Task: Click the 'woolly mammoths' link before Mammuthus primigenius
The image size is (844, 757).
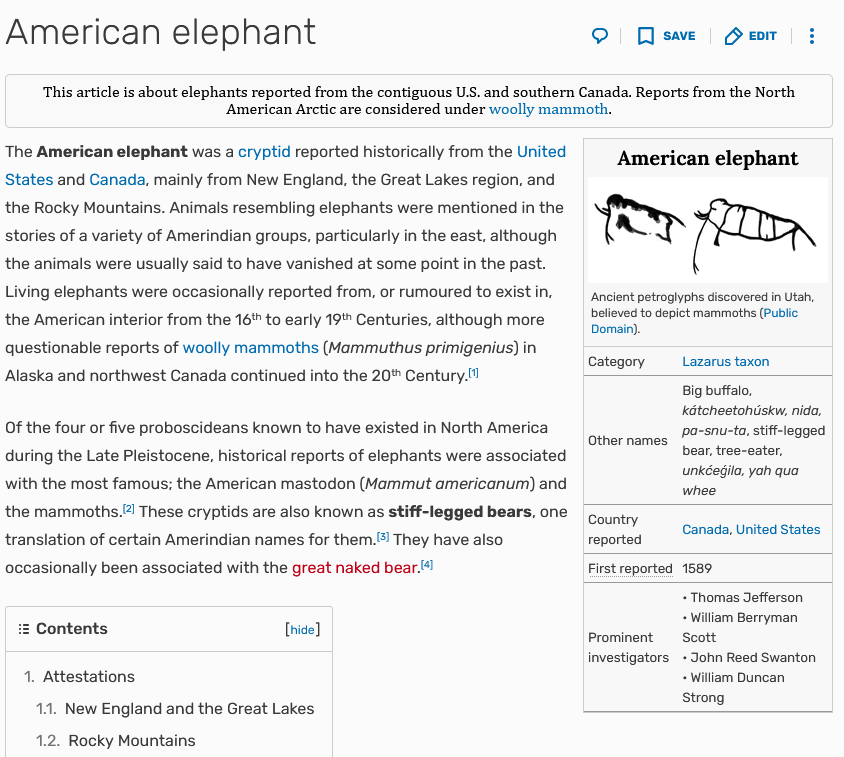Action: (x=250, y=348)
